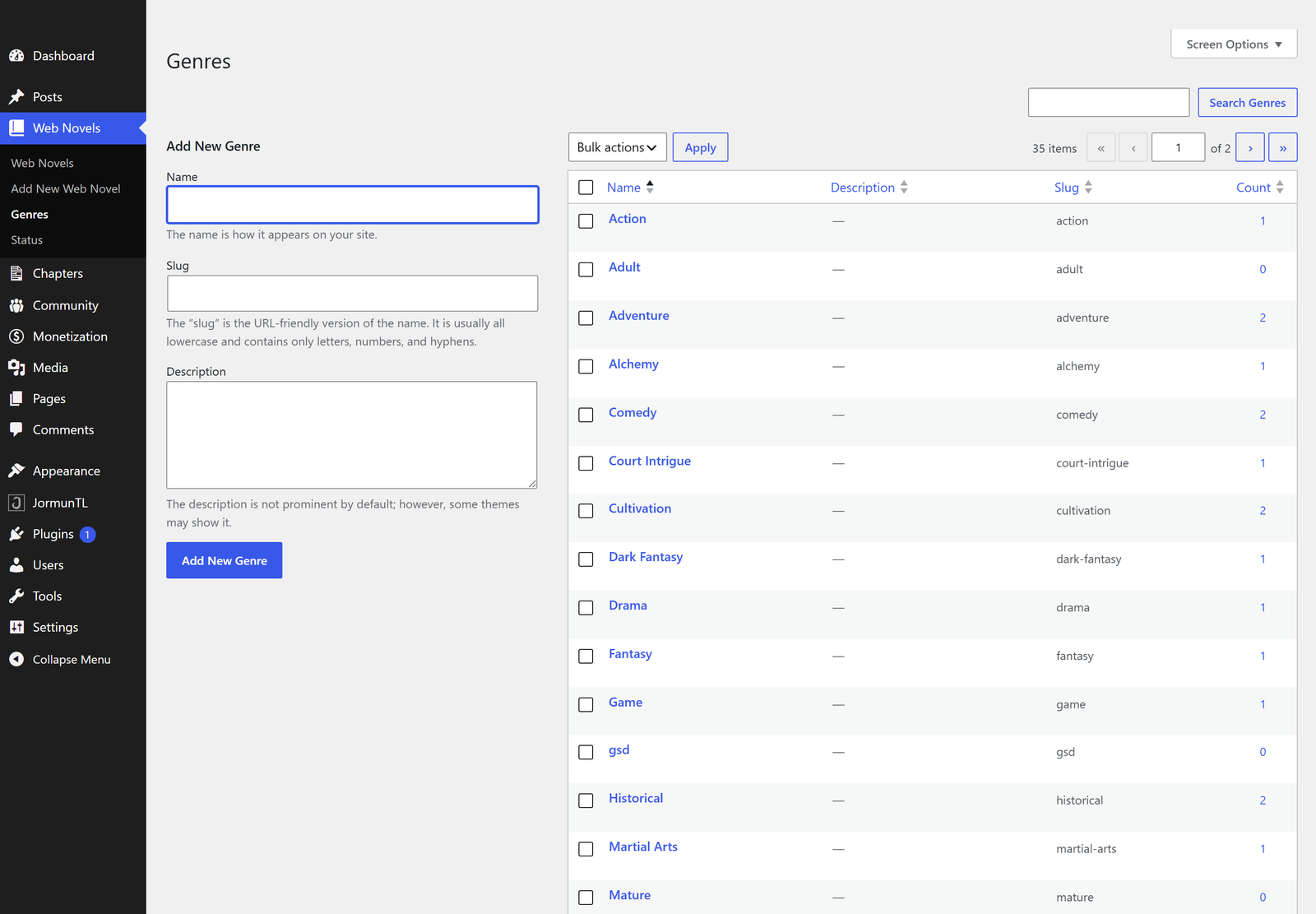1316x914 pixels.
Task: Click the Chapters document icon
Action: tap(16, 273)
